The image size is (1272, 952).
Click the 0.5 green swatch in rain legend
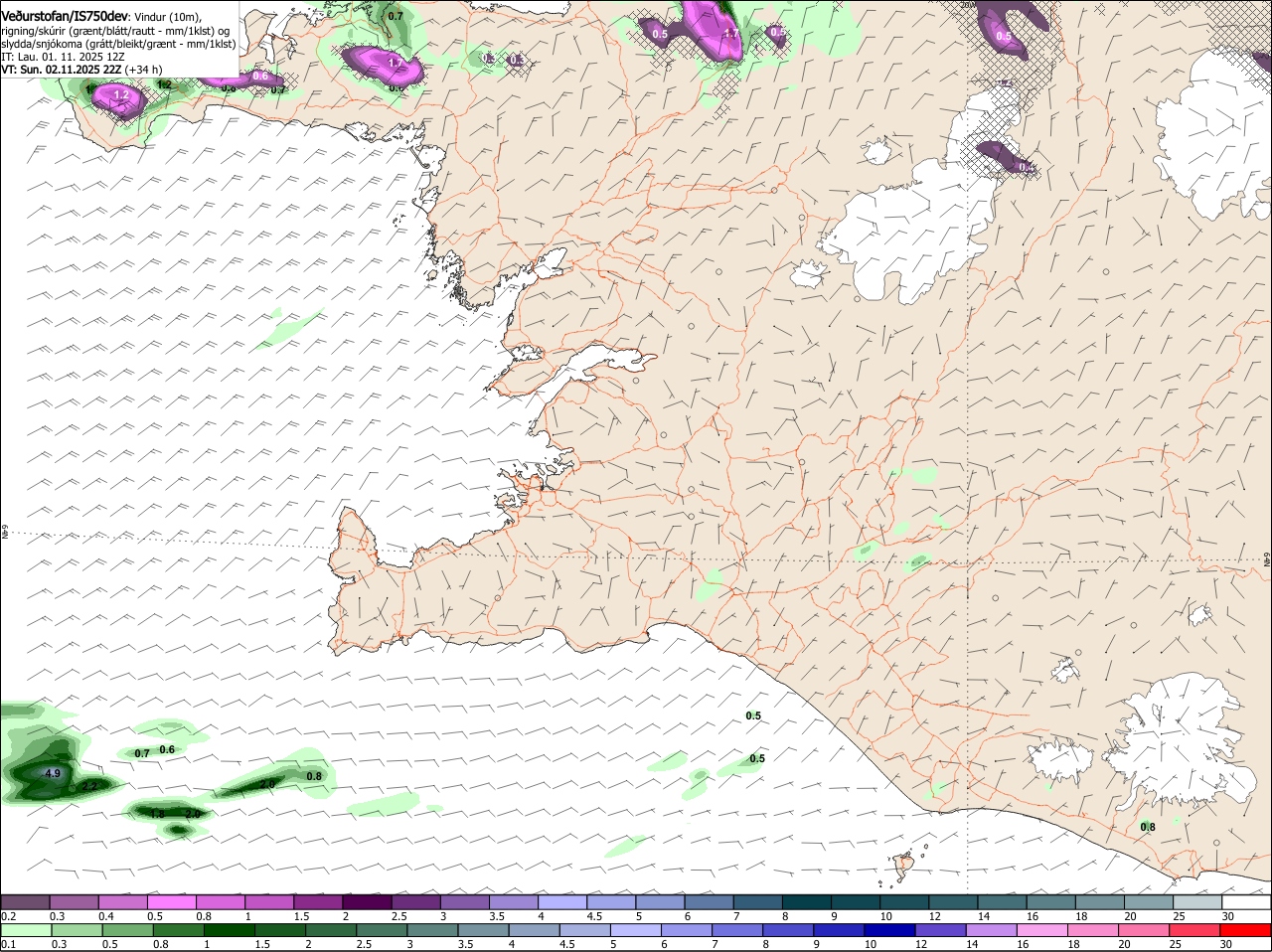127,930
